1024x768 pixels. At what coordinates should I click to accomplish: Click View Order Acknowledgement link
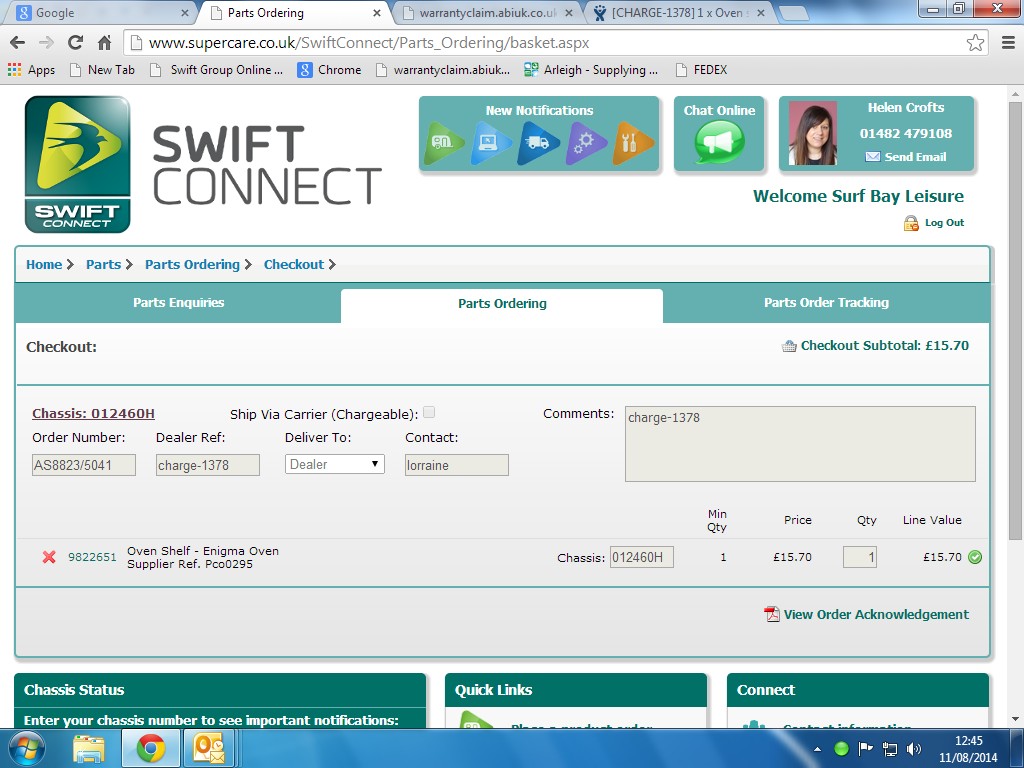click(876, 615)
